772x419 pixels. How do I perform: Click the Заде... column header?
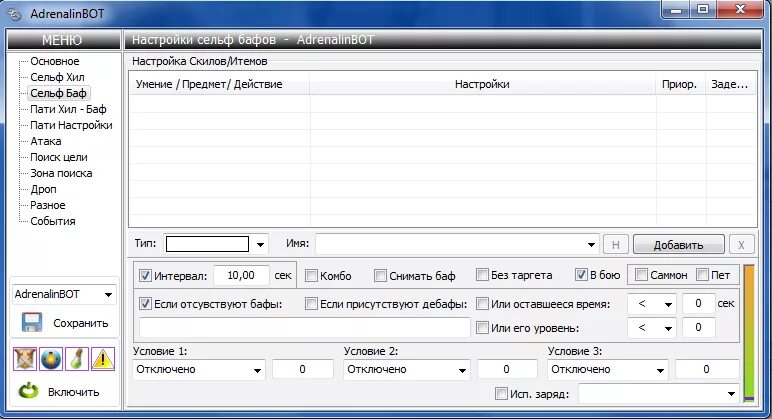click(x=731, y=84)
